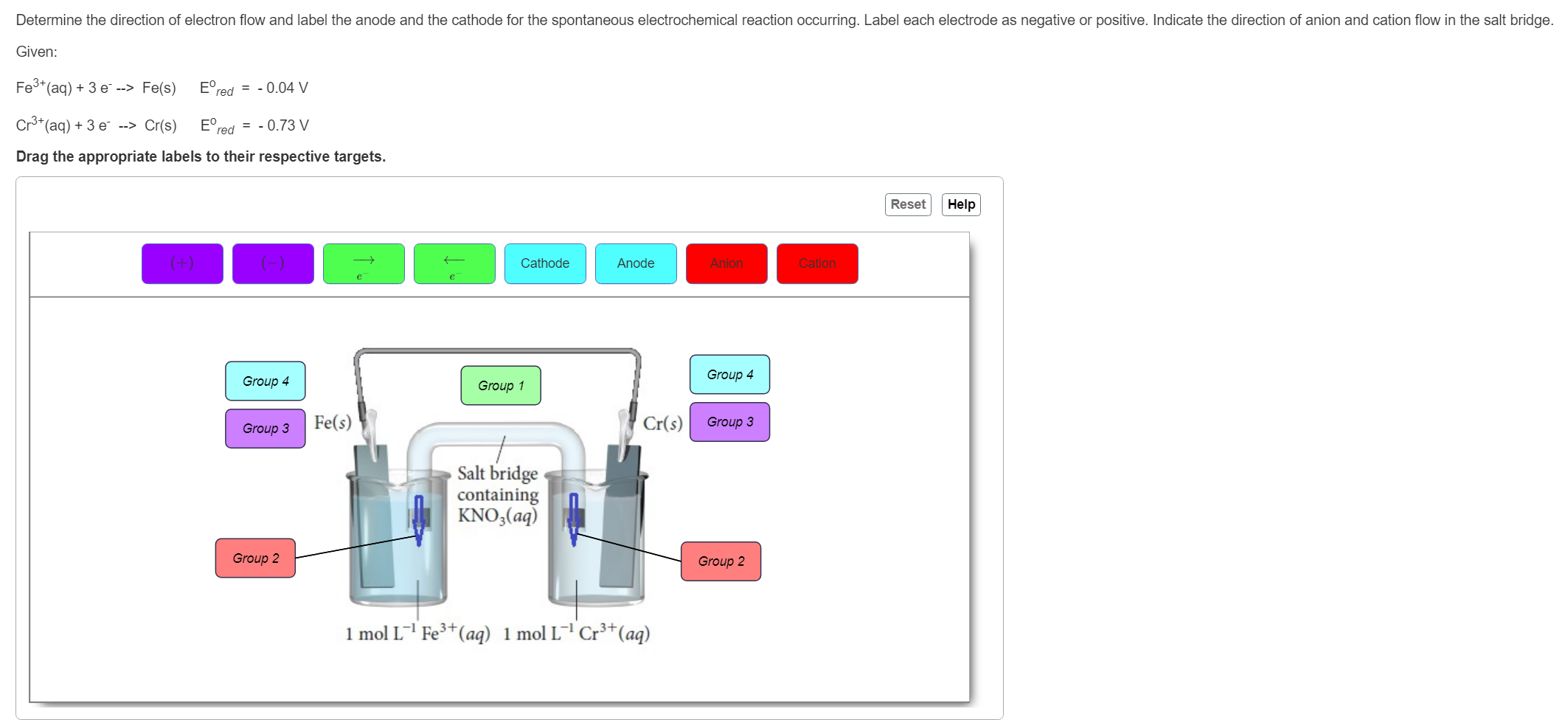Select the purple (−) label
Screen dimensions: 1568x720
(273, 263)
